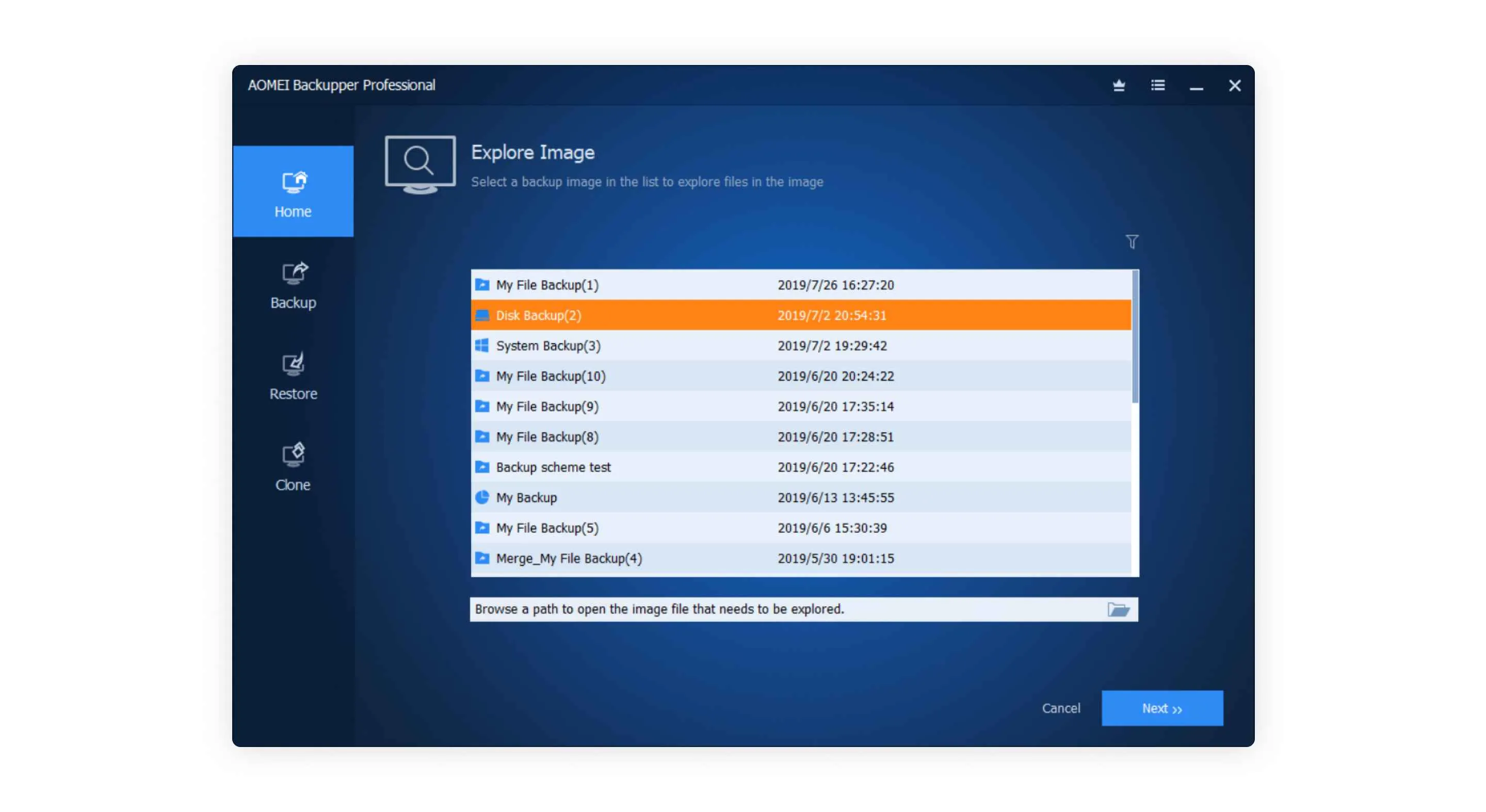The image size is (1486, 812).
Task: Click the open-folder browse icon
Action: (x=1118, y=610)
